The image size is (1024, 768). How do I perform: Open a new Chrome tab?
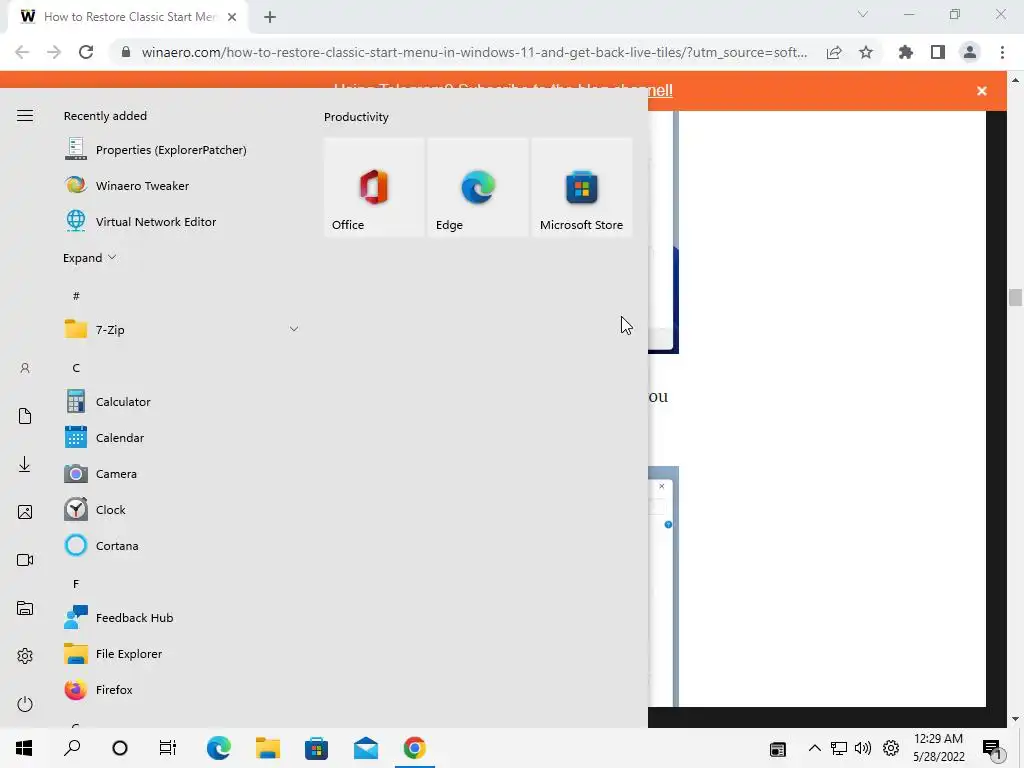click(x=270, y=17)
